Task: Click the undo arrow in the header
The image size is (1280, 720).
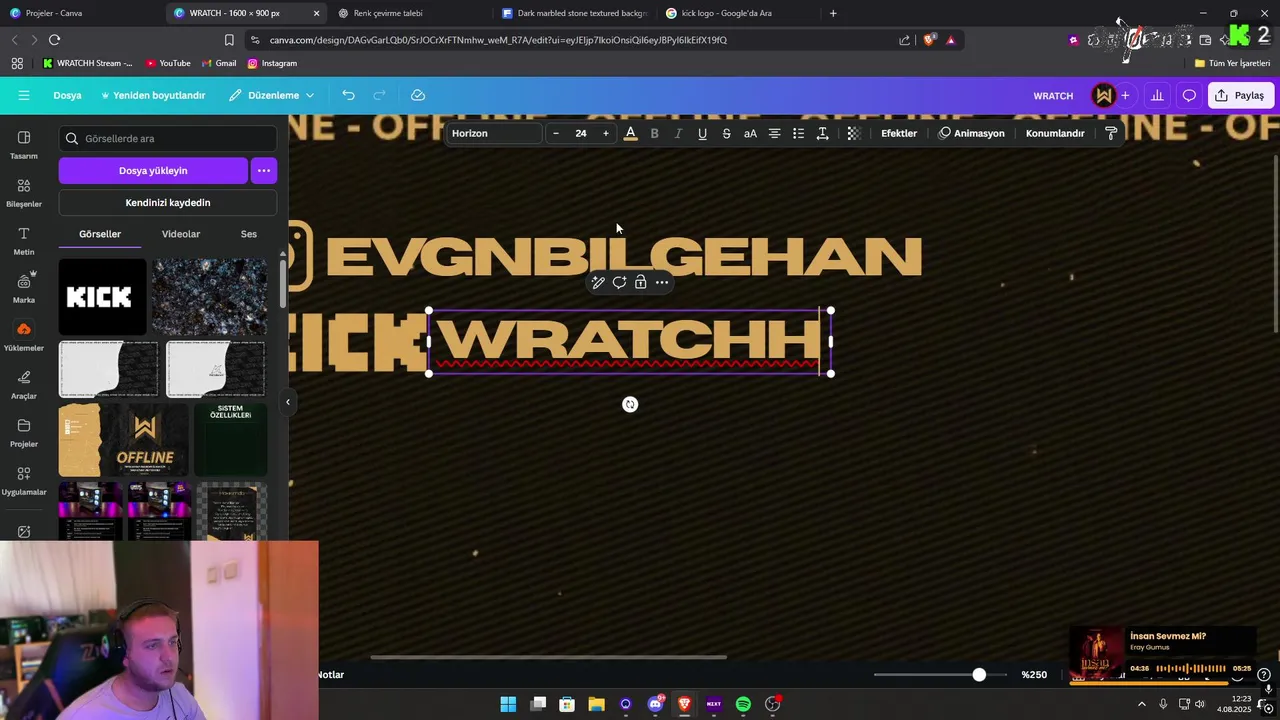Action: pyautogui.click(x=348, y=95)
